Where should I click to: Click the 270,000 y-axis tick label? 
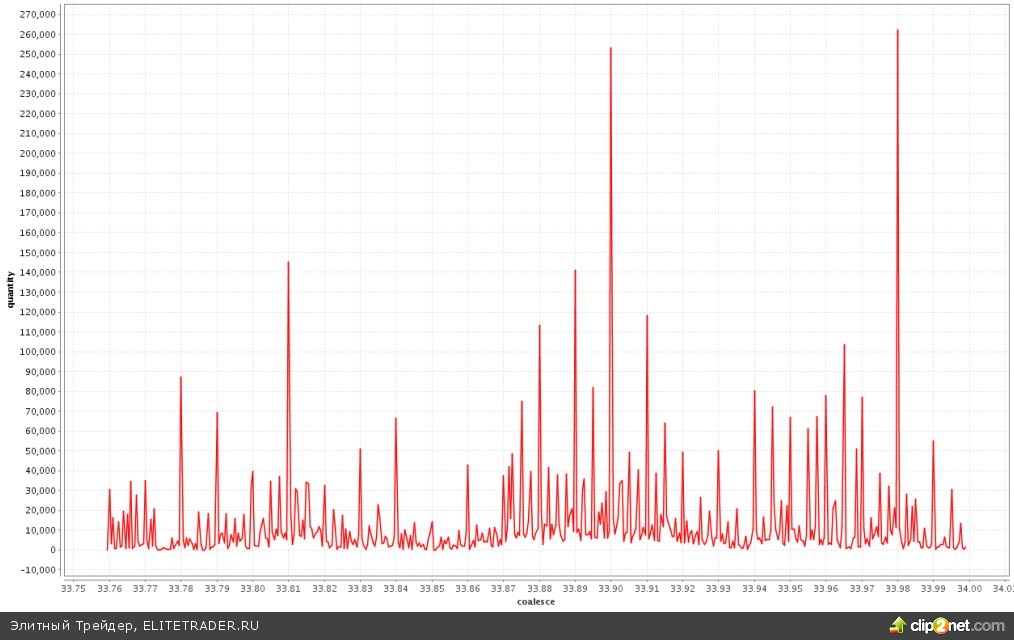[39, 15]
